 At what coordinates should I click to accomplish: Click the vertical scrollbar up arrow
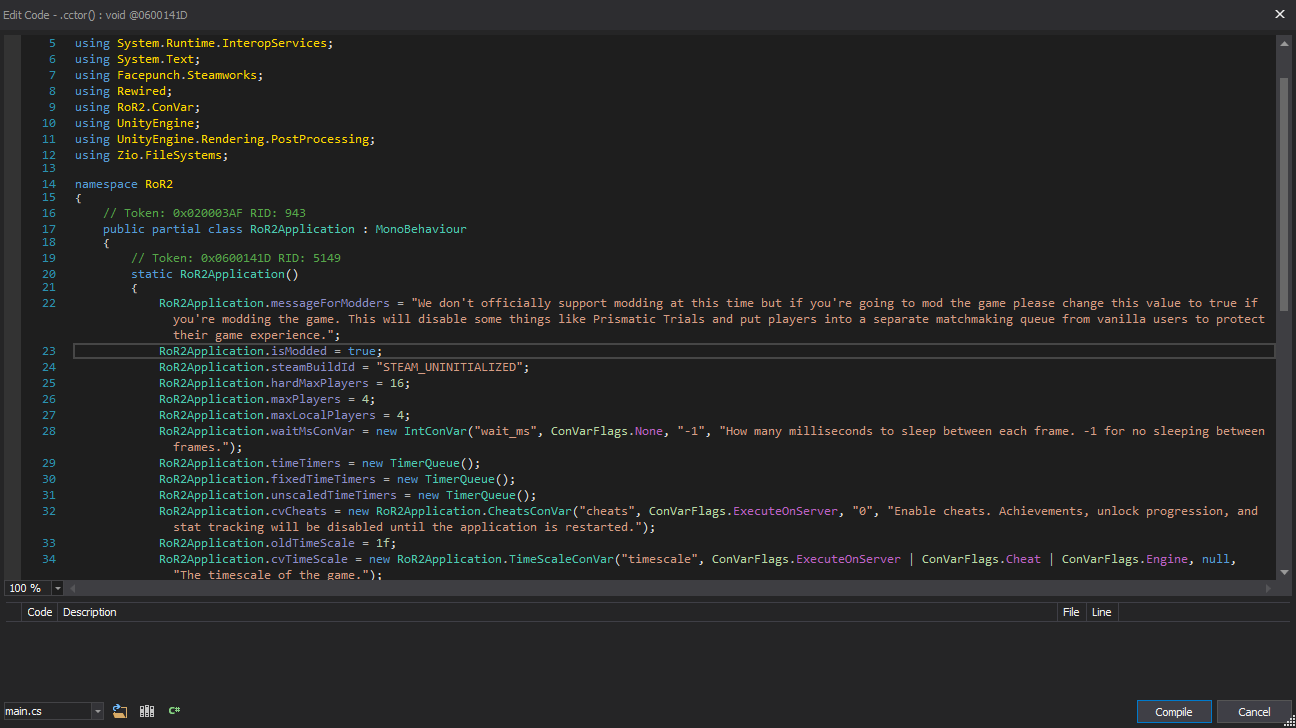tap(1284, 43)
